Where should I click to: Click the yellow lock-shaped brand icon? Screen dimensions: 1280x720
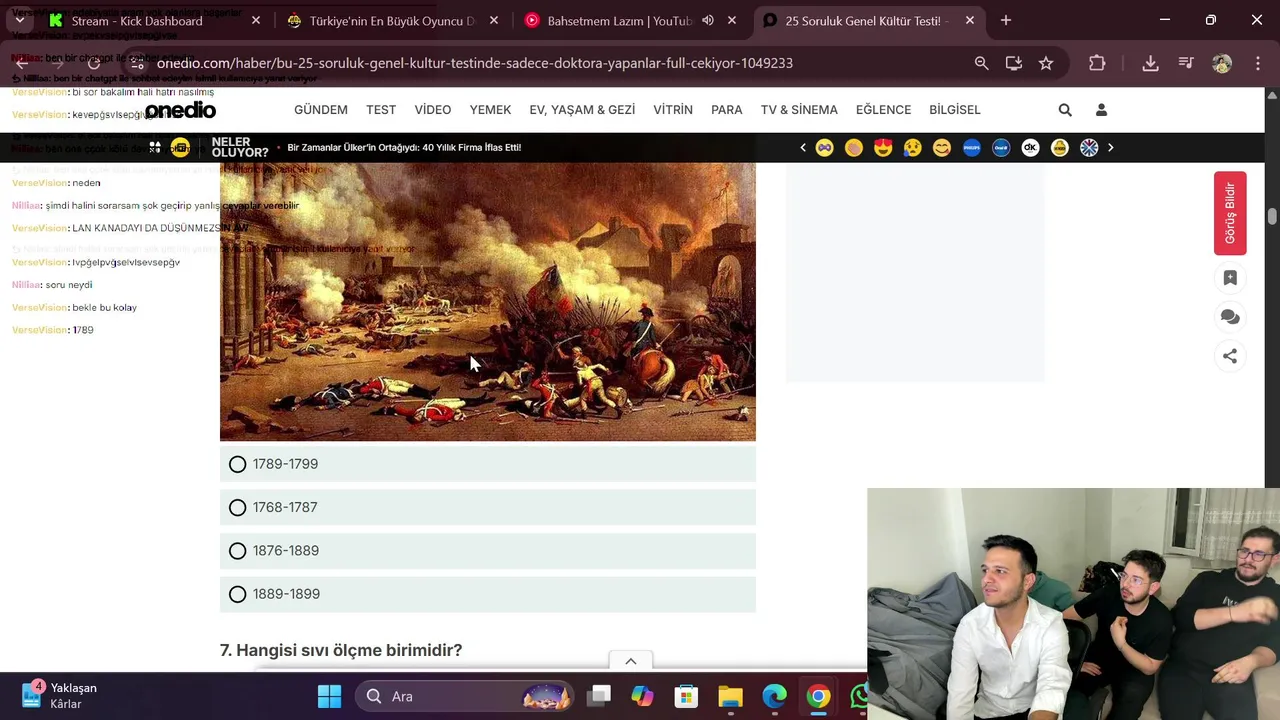1060,148
